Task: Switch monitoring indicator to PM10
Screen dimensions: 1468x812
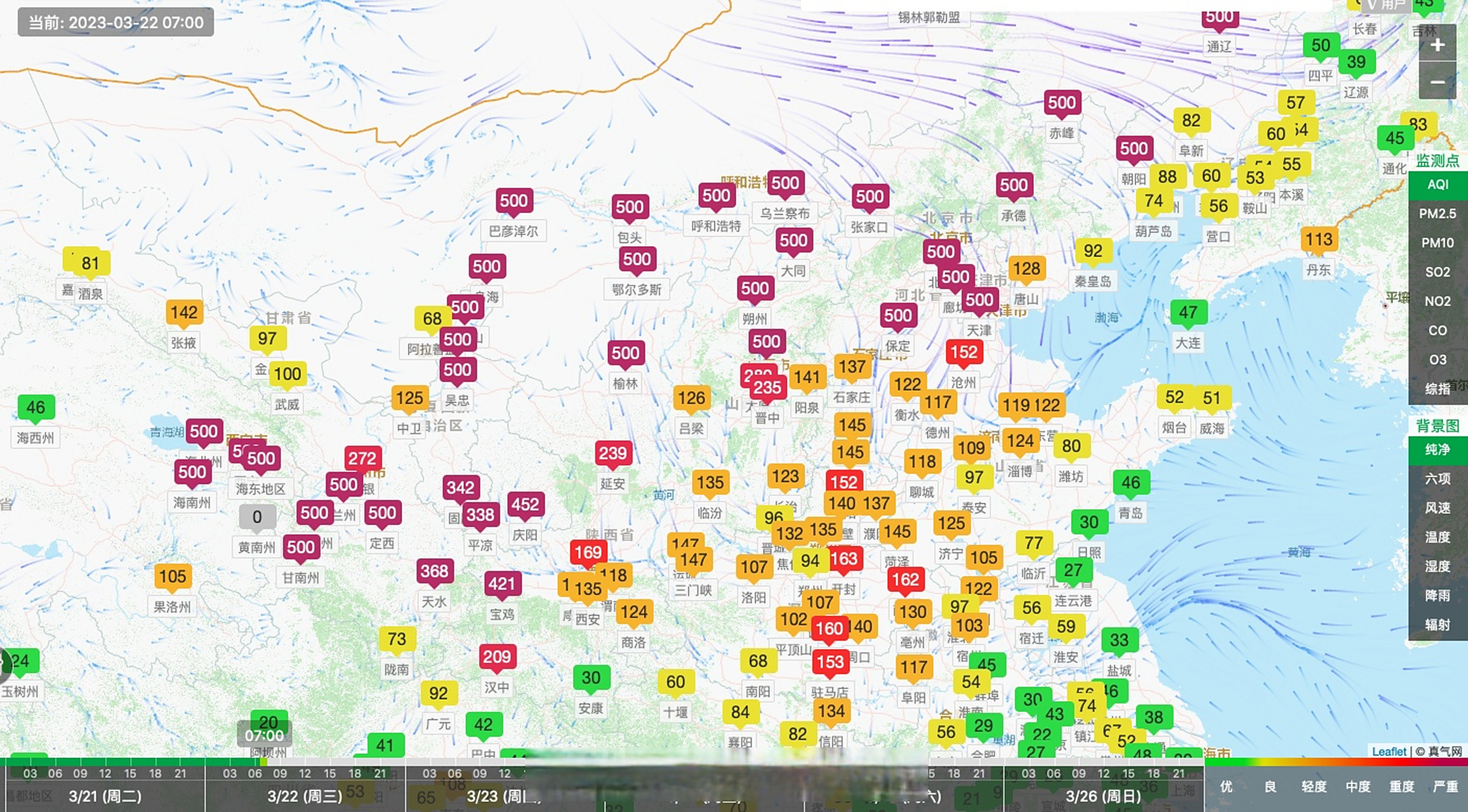Action: tap(1438, 243)
